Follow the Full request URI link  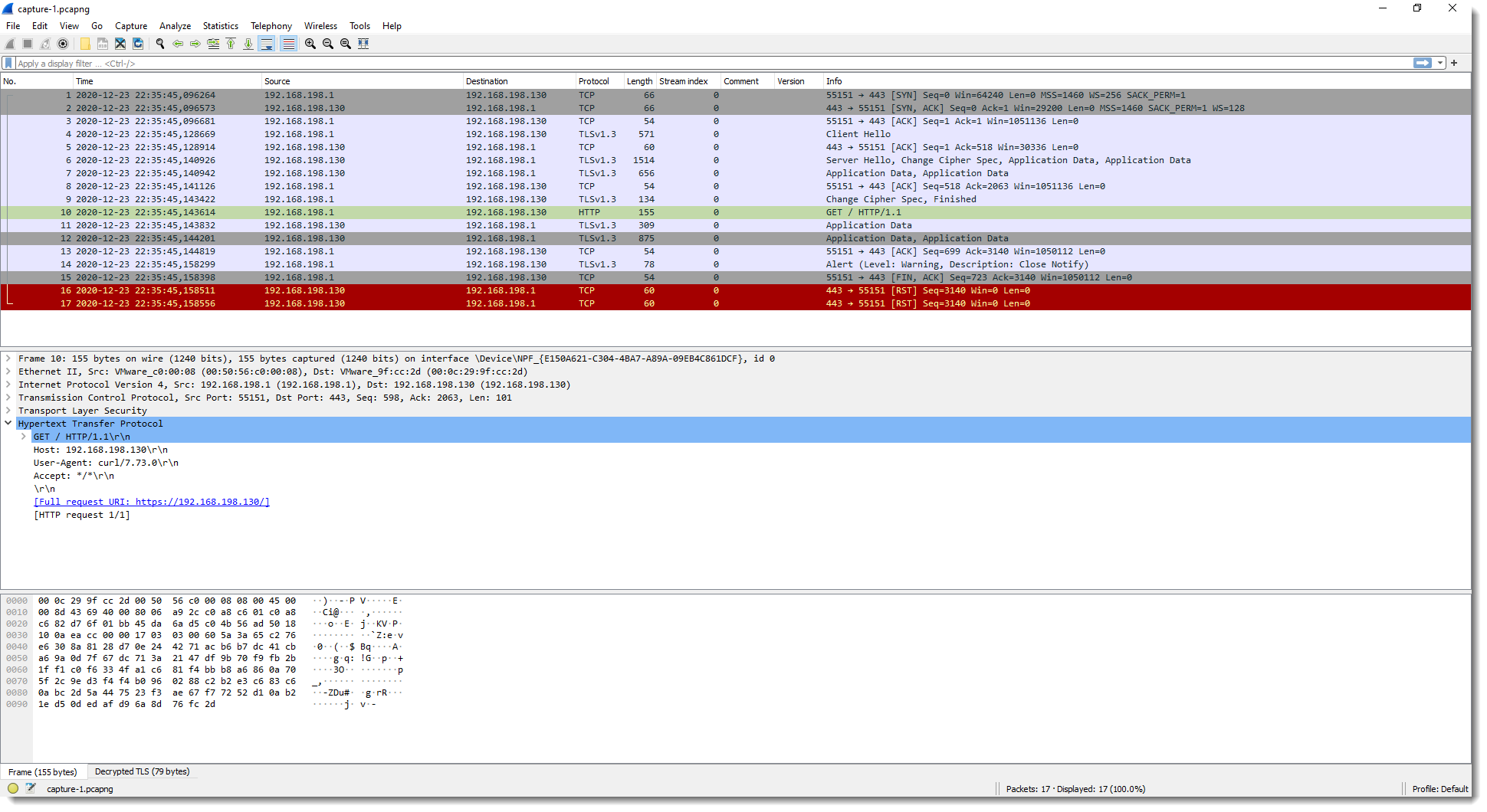(x=152, y=502)
